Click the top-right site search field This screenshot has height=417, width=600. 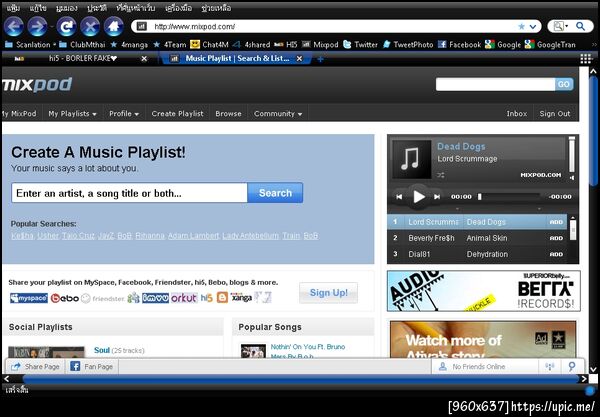[x=495, y=84]
